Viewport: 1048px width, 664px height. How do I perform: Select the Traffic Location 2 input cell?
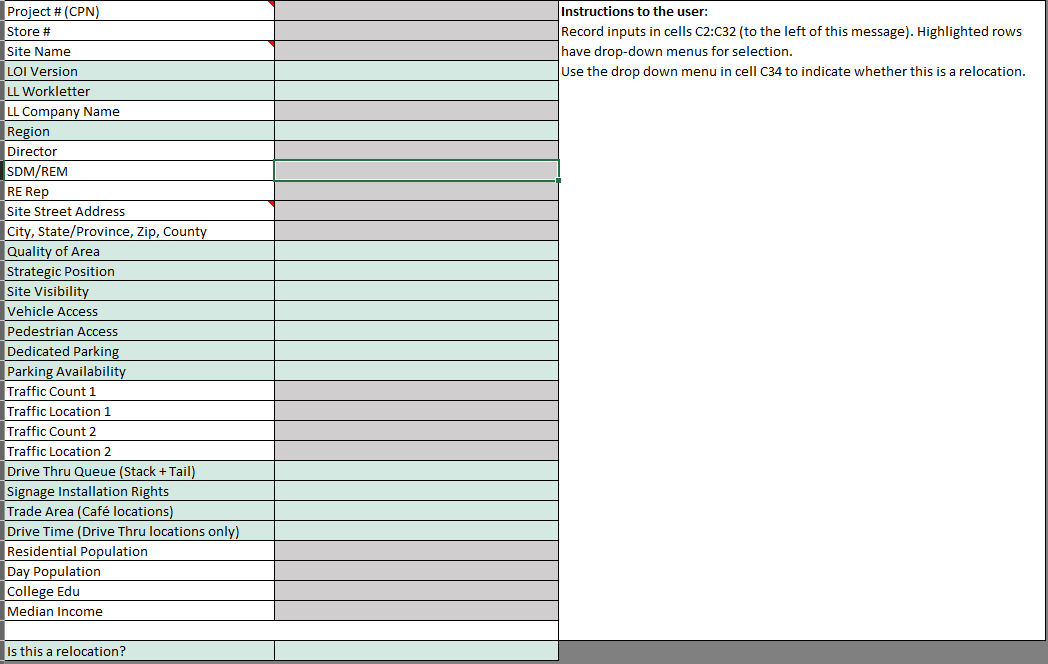coord(416,451)
